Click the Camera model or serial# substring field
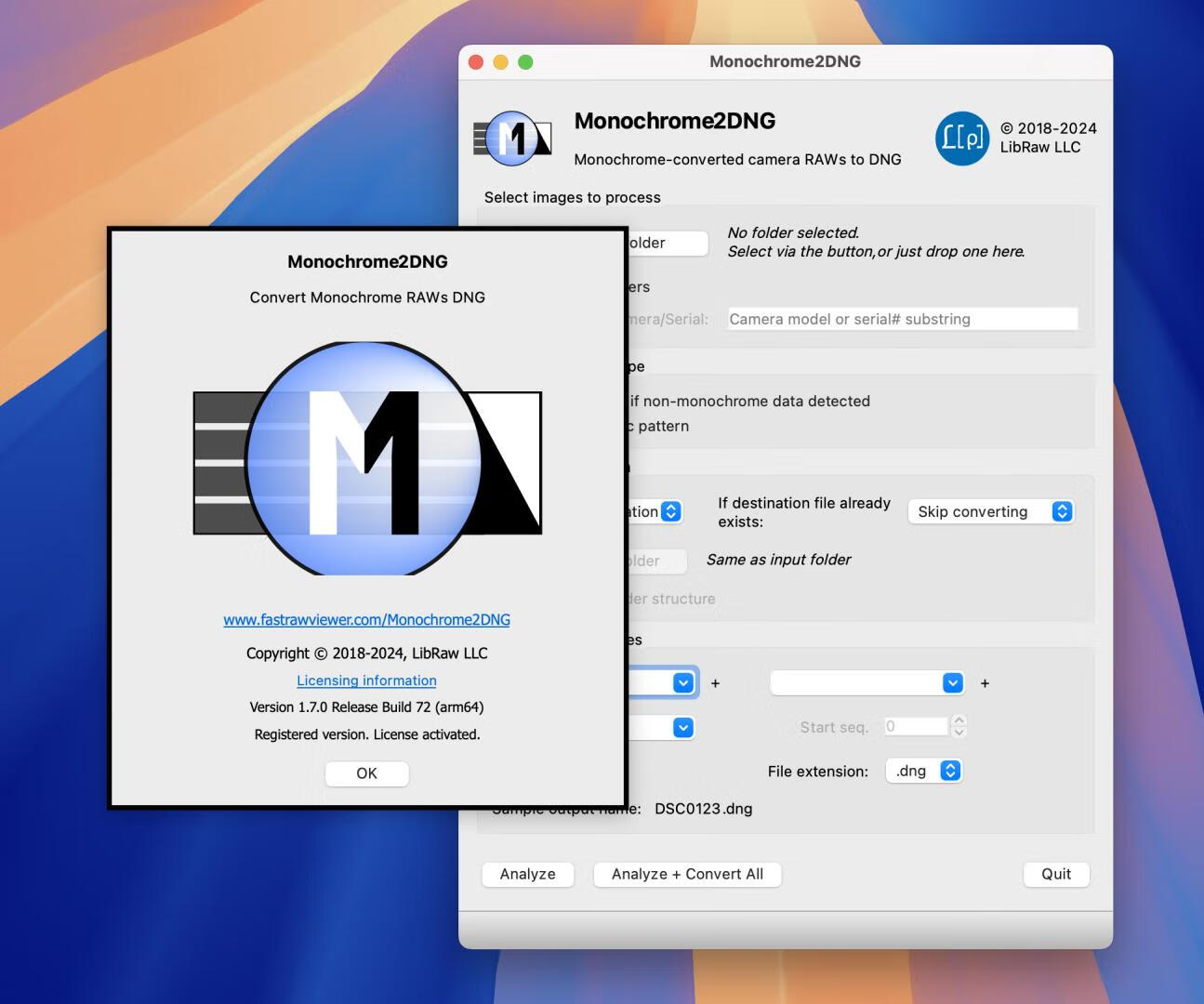This screenshot has height=1004, width=1204. tap(903, 319)
